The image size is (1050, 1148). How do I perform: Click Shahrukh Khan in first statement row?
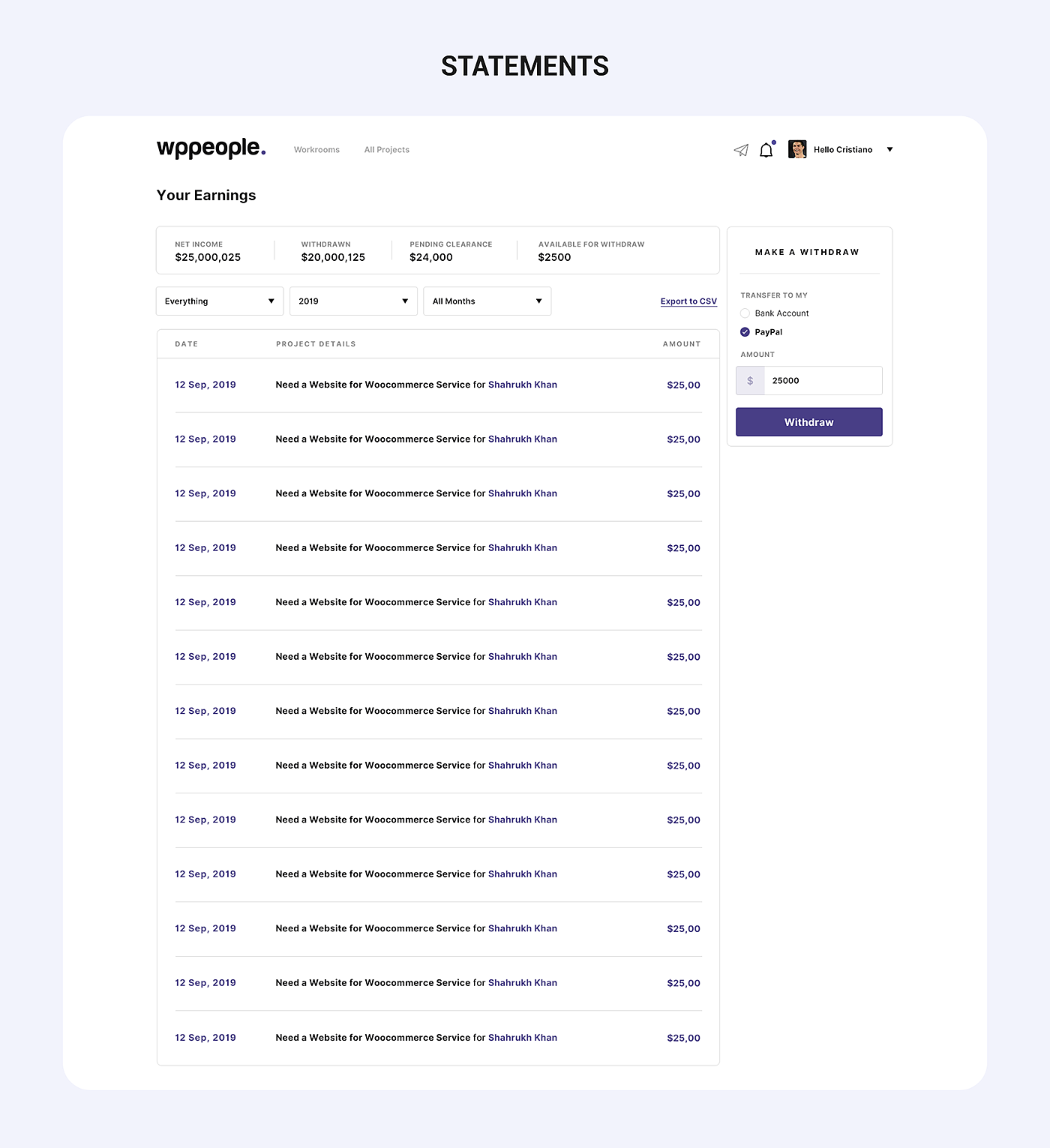click(x=523, y=385)
